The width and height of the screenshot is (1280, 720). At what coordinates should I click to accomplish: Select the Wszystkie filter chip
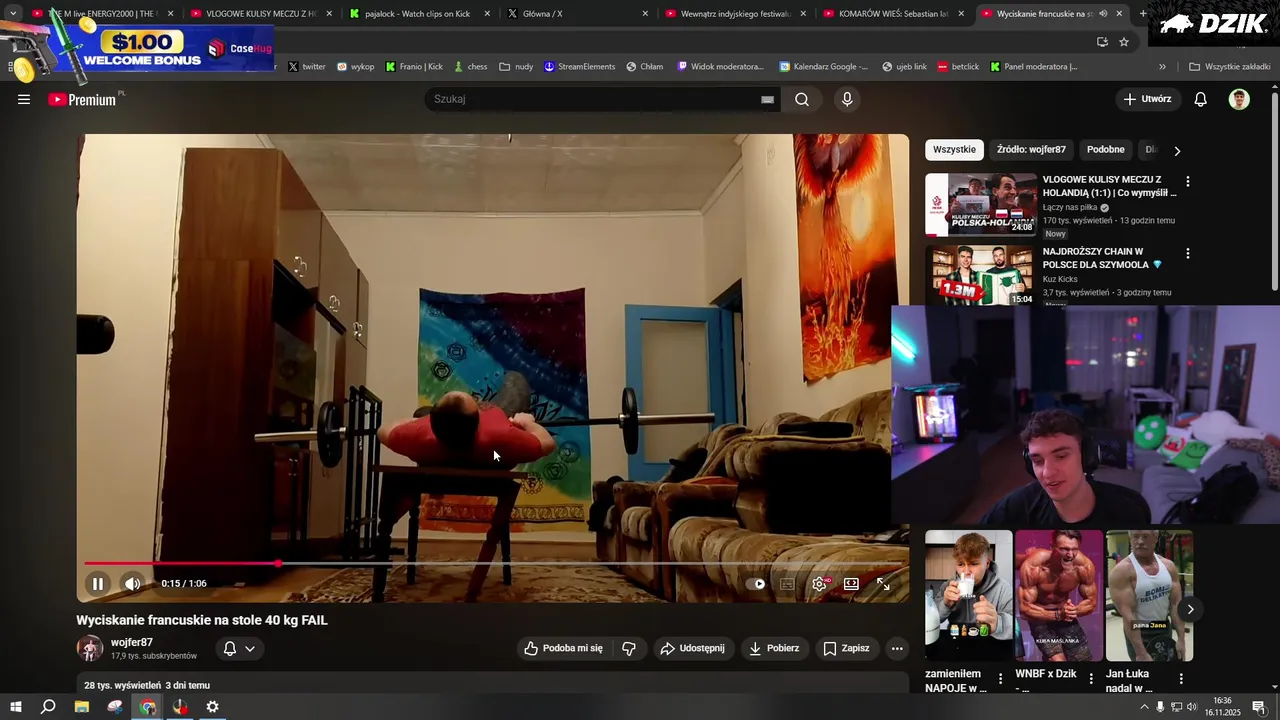tap(954, 150)
